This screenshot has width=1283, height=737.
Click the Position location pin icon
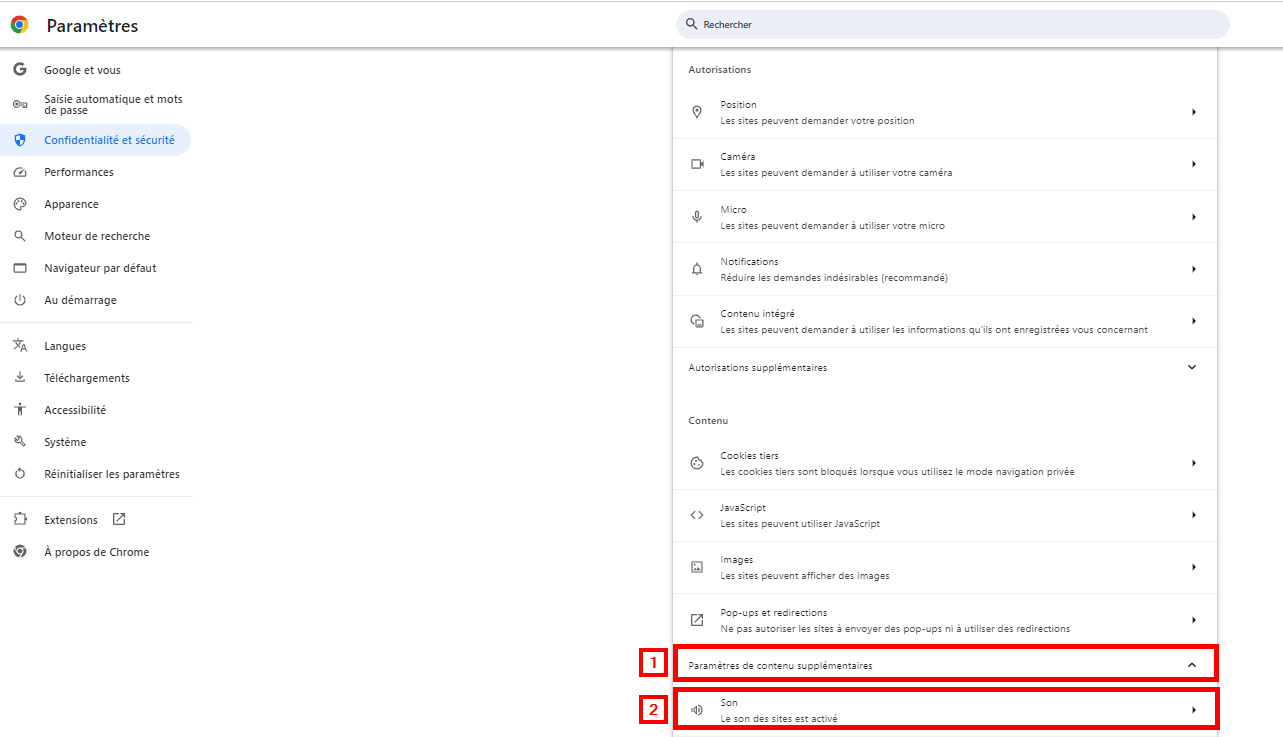pyautogui.click(x=697, y=112)
